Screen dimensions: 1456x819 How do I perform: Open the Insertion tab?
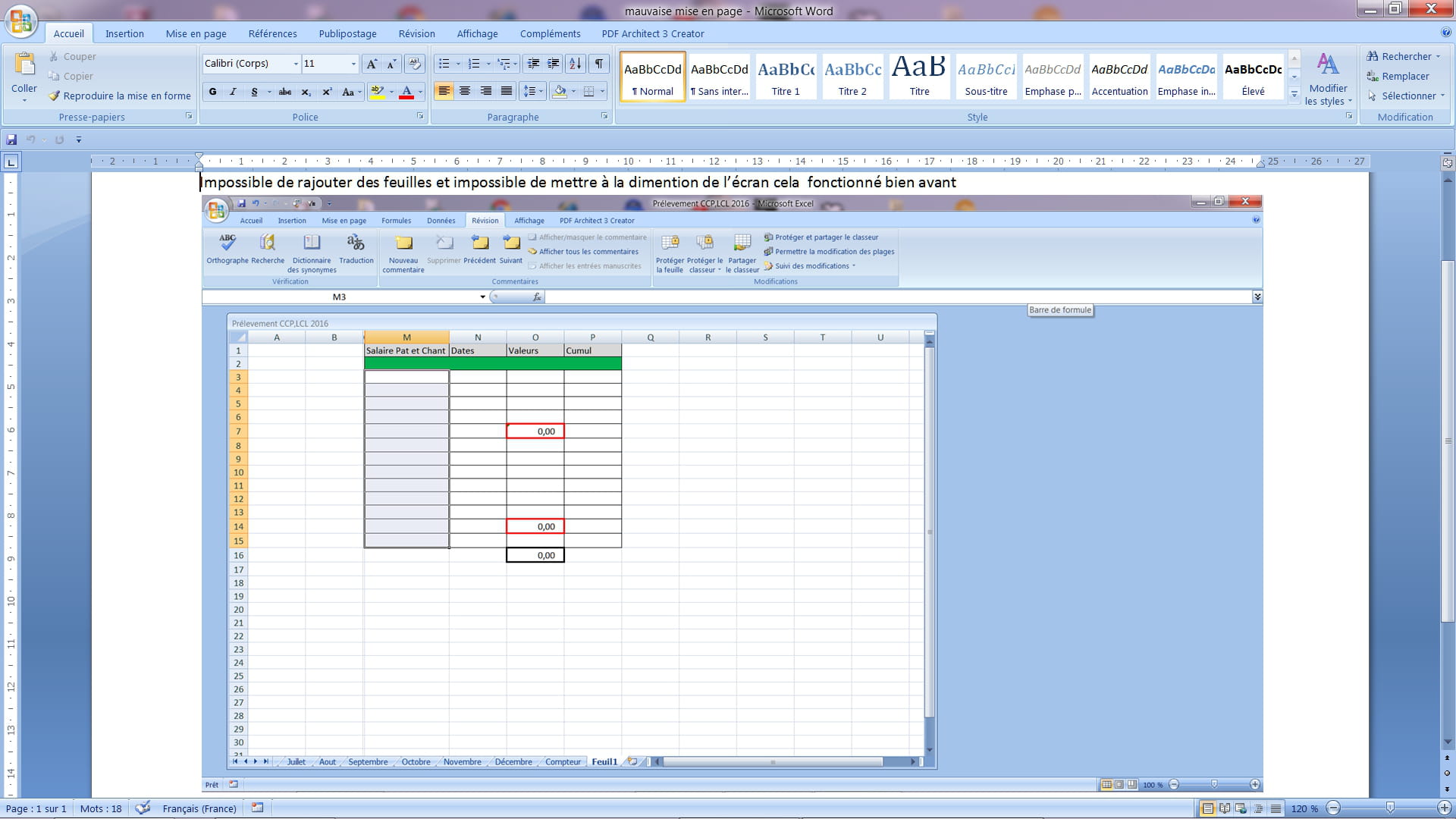124,33
